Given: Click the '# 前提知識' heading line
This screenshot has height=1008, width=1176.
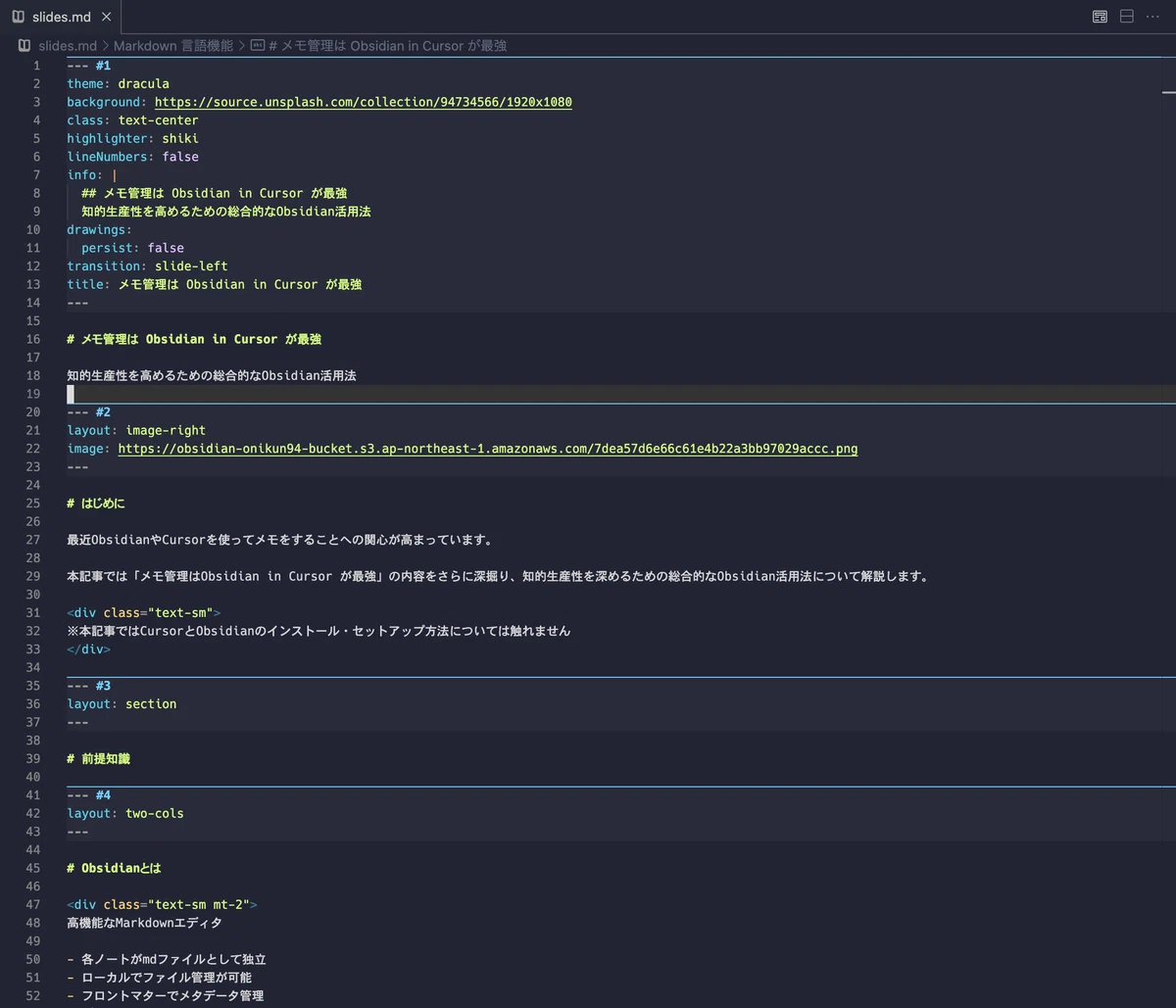Looking at the screenshot, I should pos(96,759).
